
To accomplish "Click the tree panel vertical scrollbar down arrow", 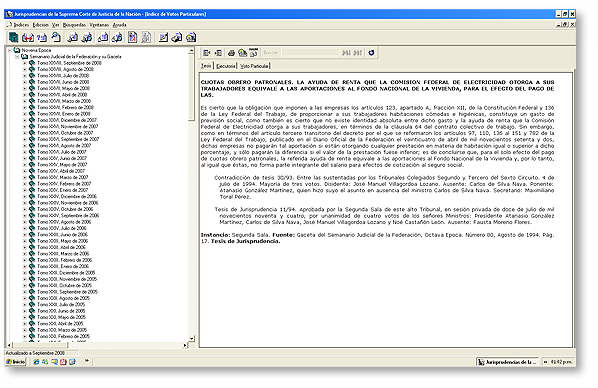I will pyautogui.click(x=191, y=338).
